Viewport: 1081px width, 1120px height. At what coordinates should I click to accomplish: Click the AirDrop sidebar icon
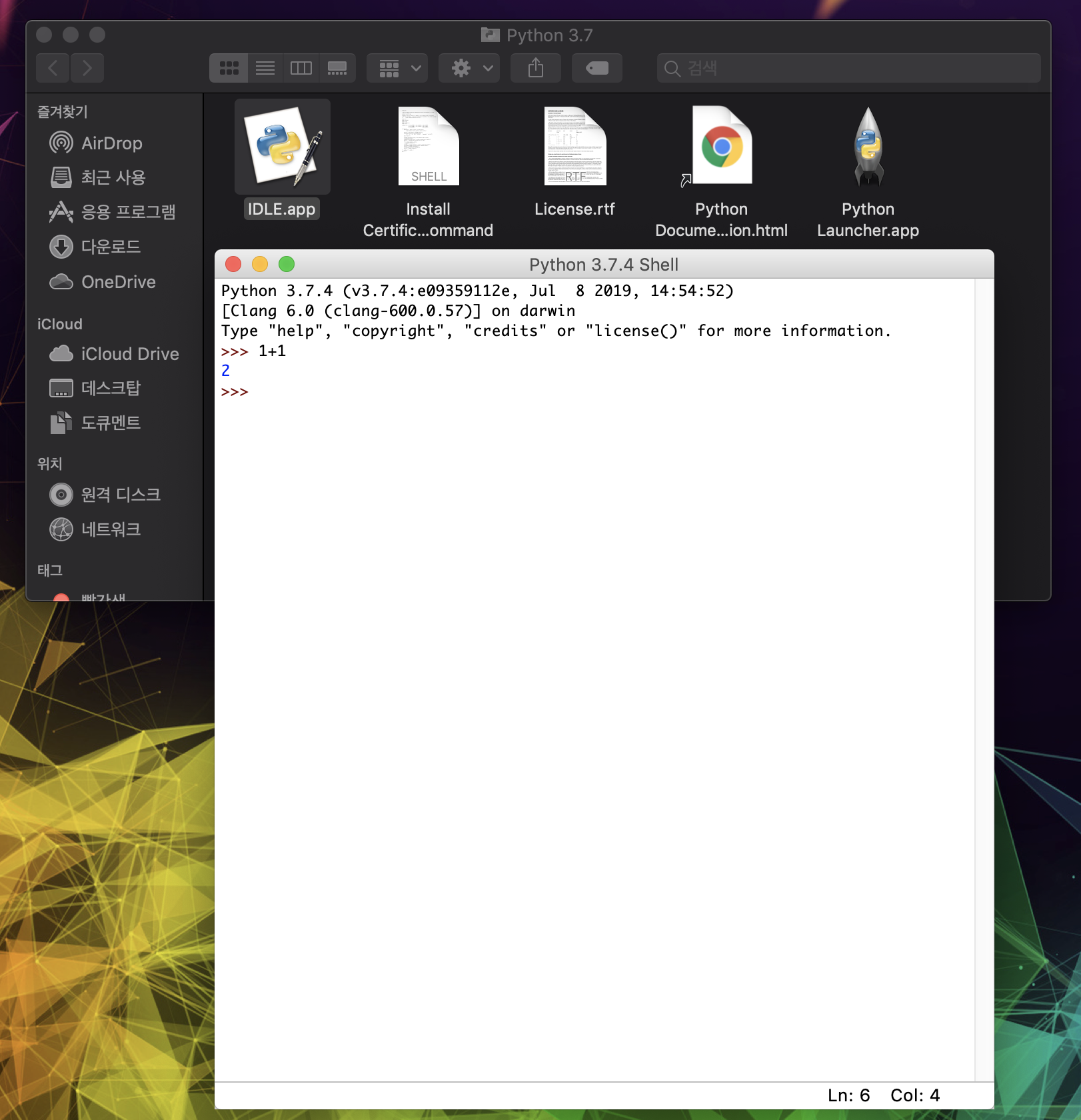61,143
